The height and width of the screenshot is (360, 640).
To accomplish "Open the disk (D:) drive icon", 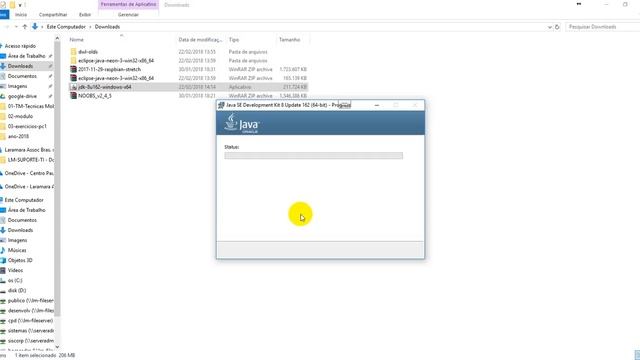I will [3, 291].
